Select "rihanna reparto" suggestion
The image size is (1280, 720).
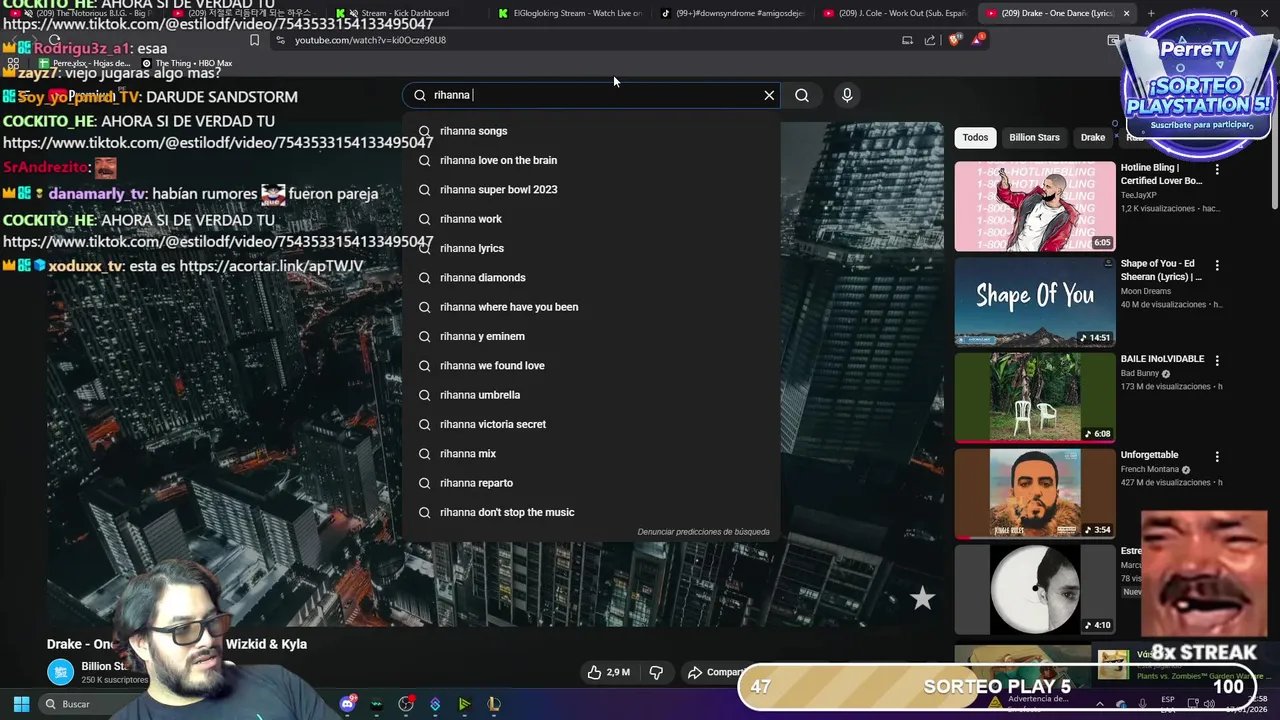591,483
